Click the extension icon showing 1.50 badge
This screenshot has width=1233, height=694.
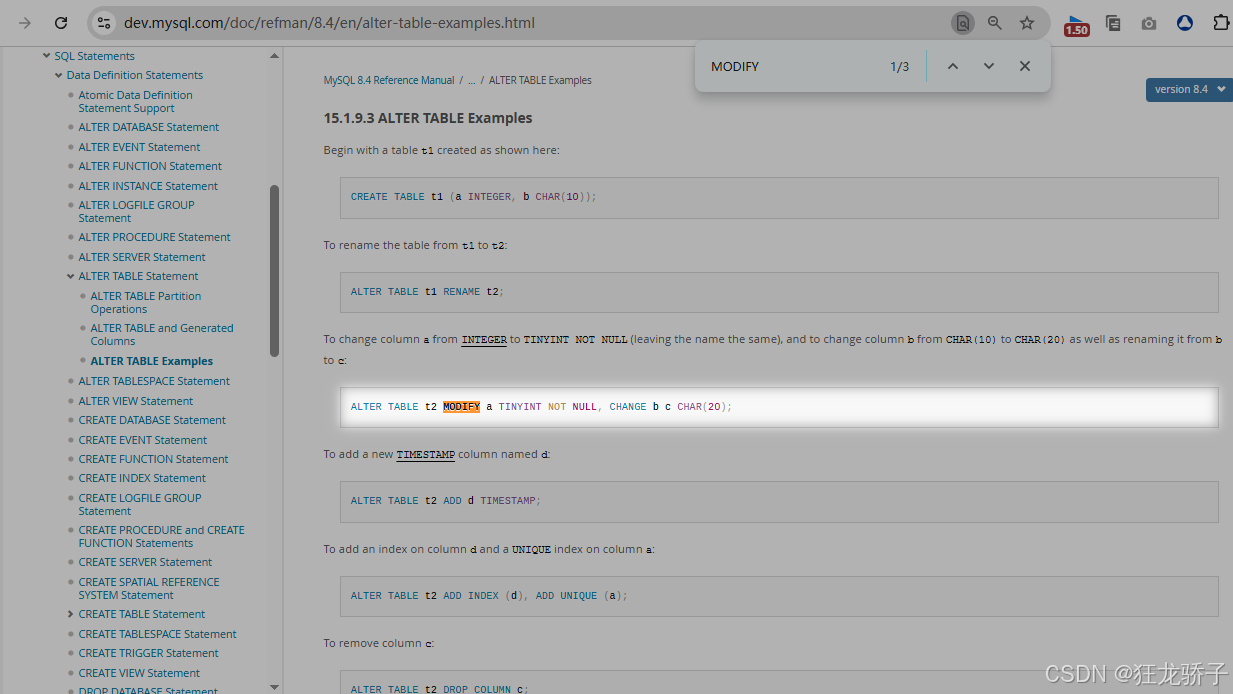[1077, 25]
